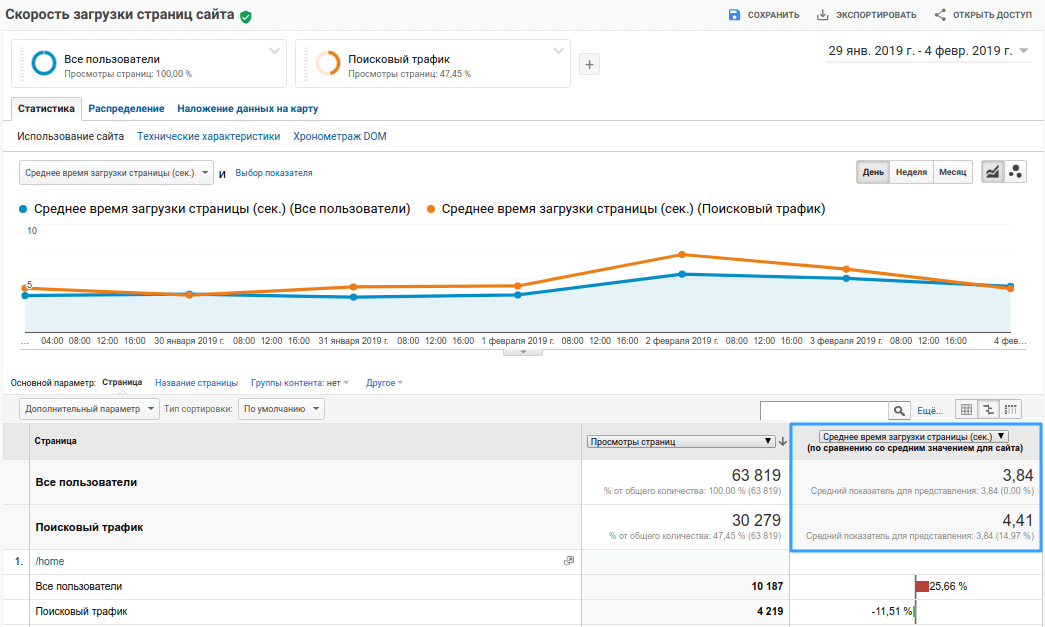
Task: Click the magnifier search button above the table
Action: pos(899,410)
